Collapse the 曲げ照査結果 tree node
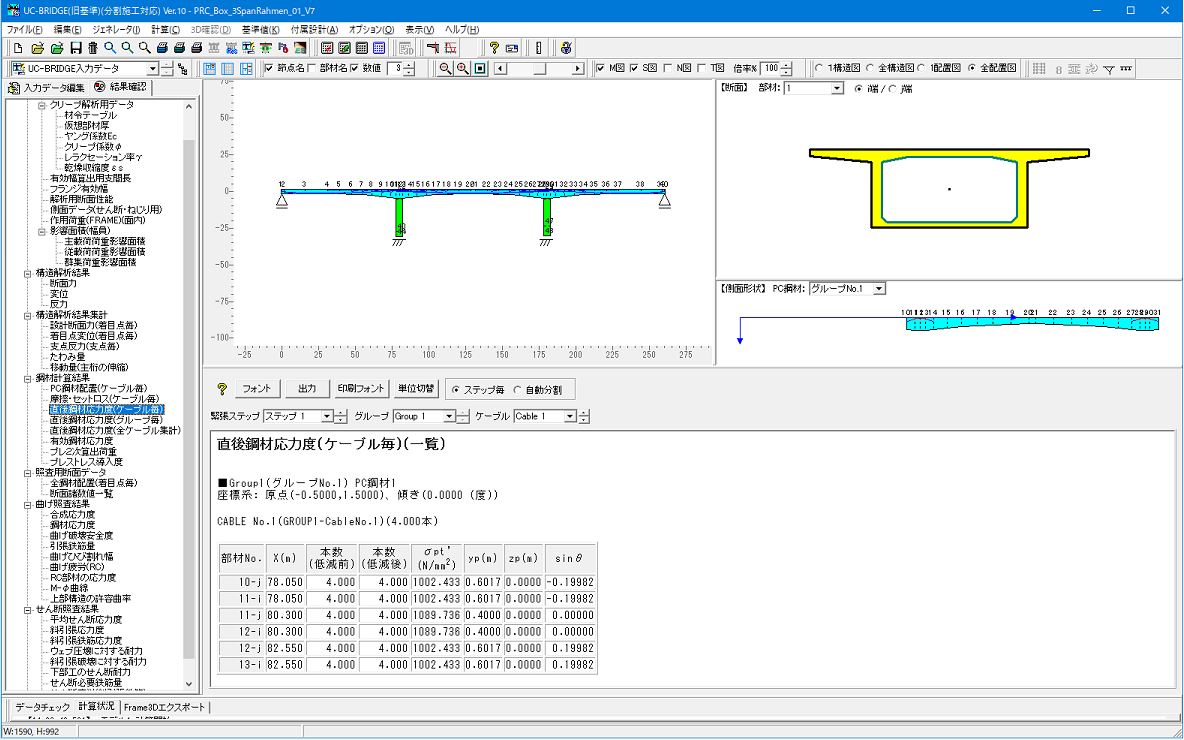Screen dimensions: 1184x740 pyautogui.click(x=28, y=504)
